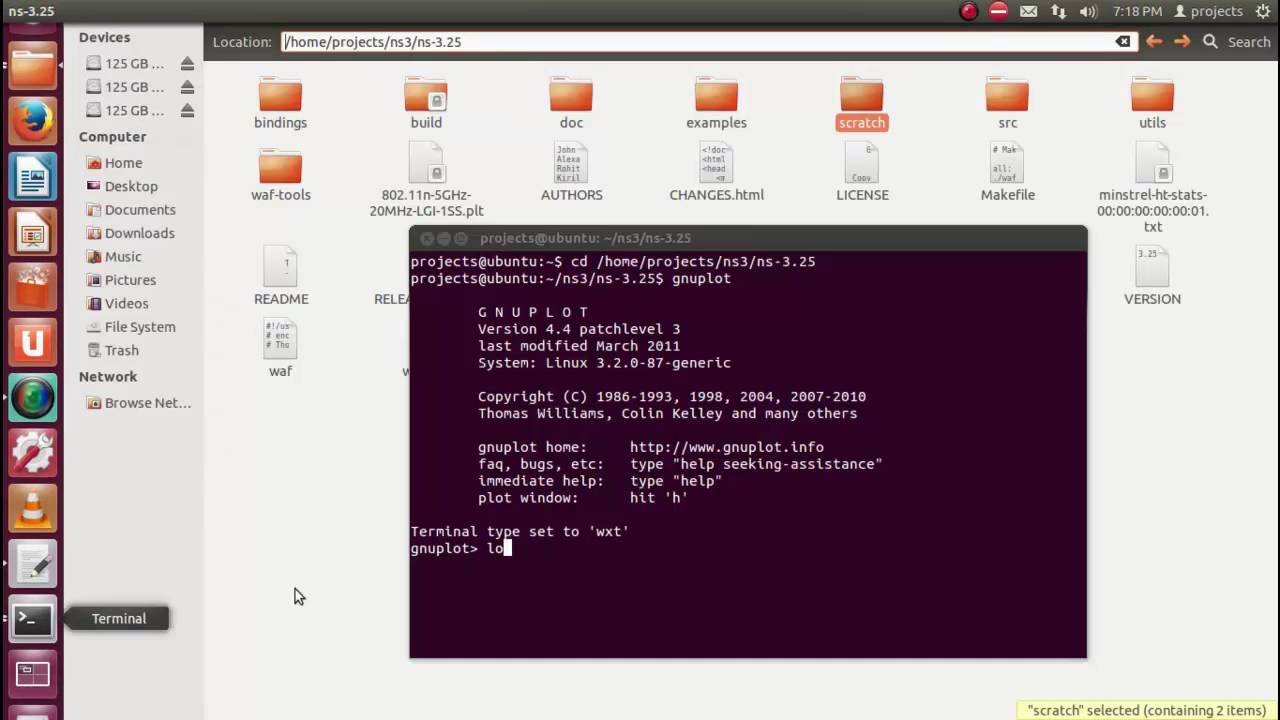
Task: Click the terminal window title bar
Action: 747,238
